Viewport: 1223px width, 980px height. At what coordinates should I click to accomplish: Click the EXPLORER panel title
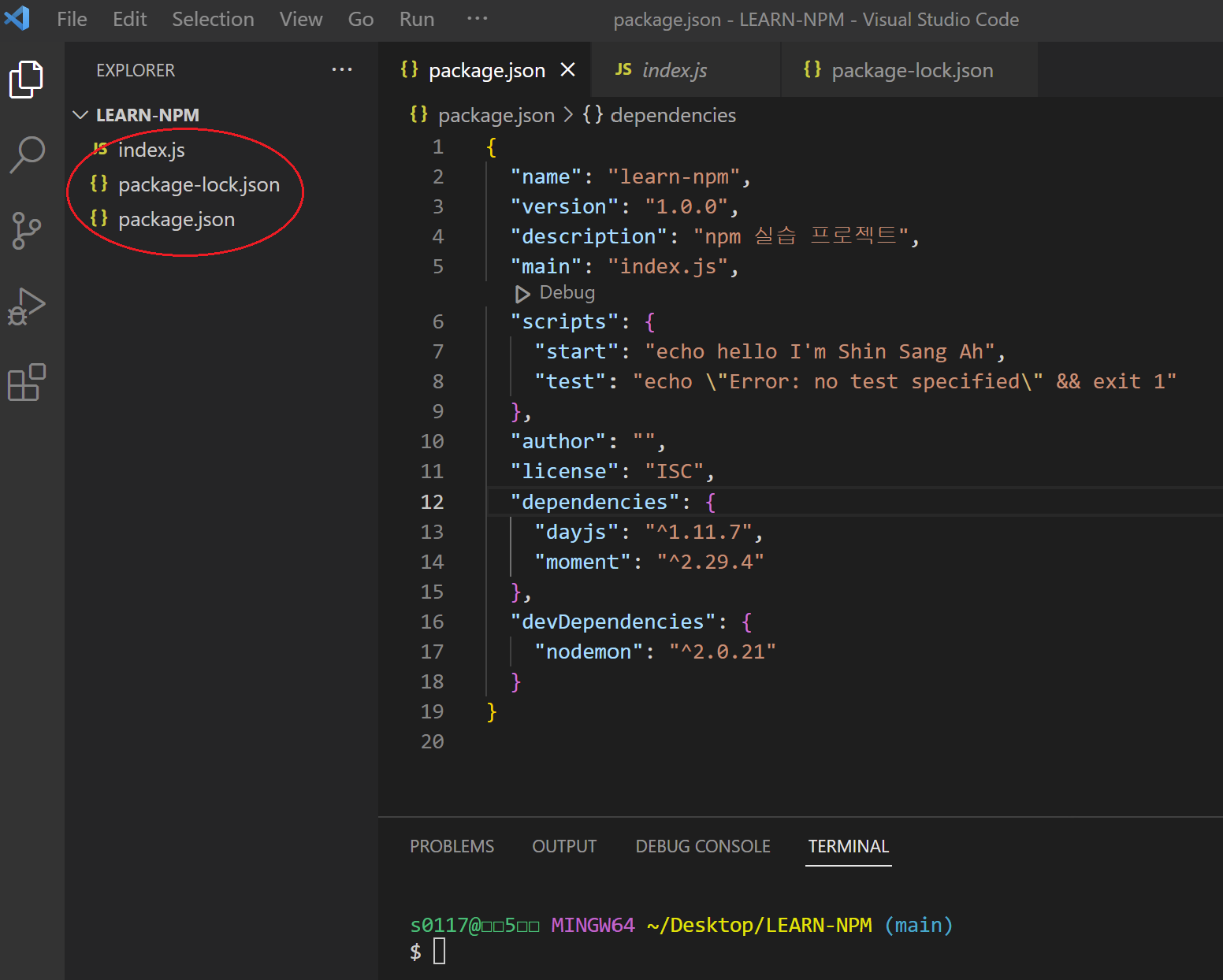pyautogui.click(x=136, y=70)
